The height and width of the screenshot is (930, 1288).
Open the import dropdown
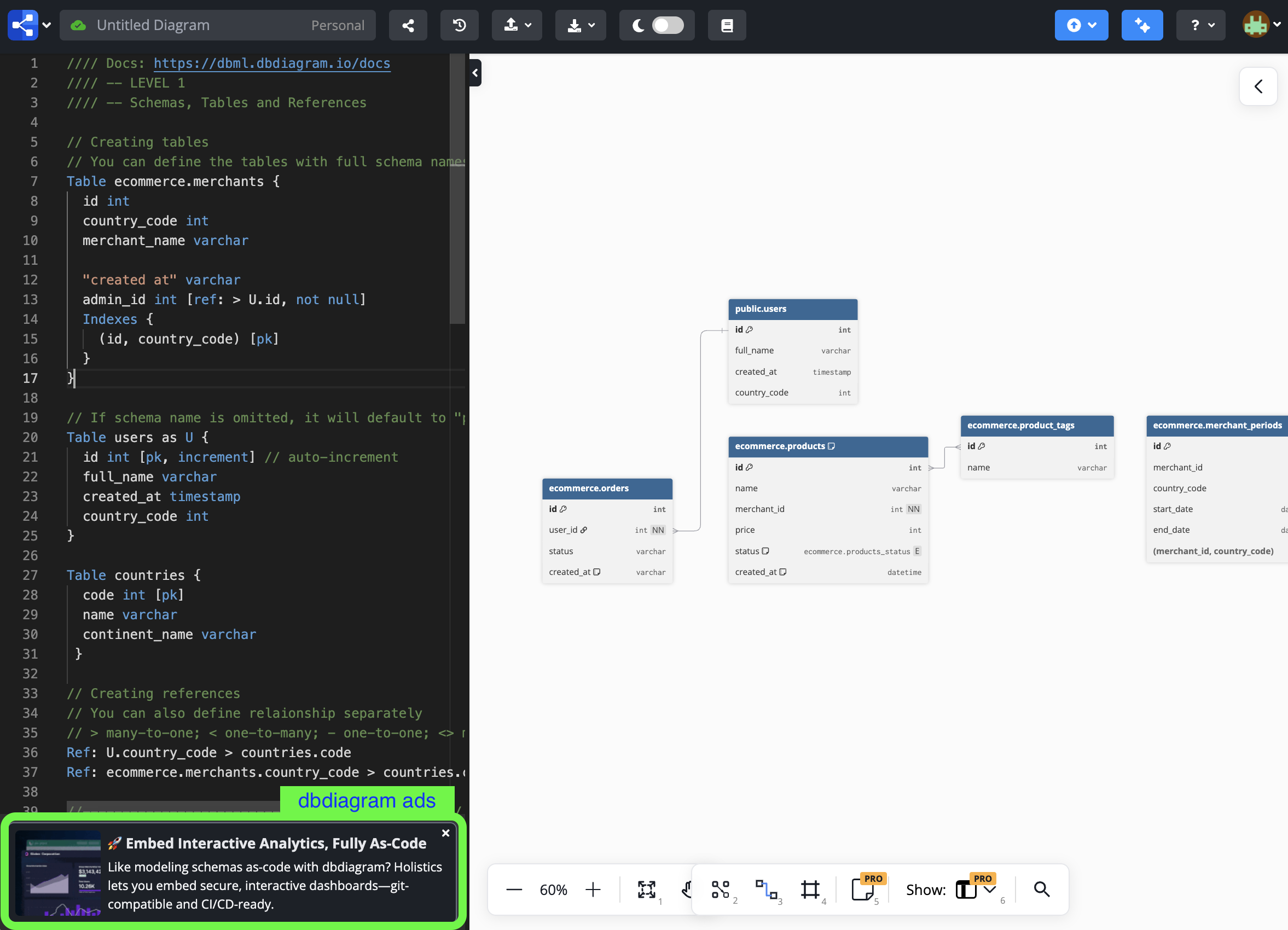pyautogui.click(x=517, y=25)
